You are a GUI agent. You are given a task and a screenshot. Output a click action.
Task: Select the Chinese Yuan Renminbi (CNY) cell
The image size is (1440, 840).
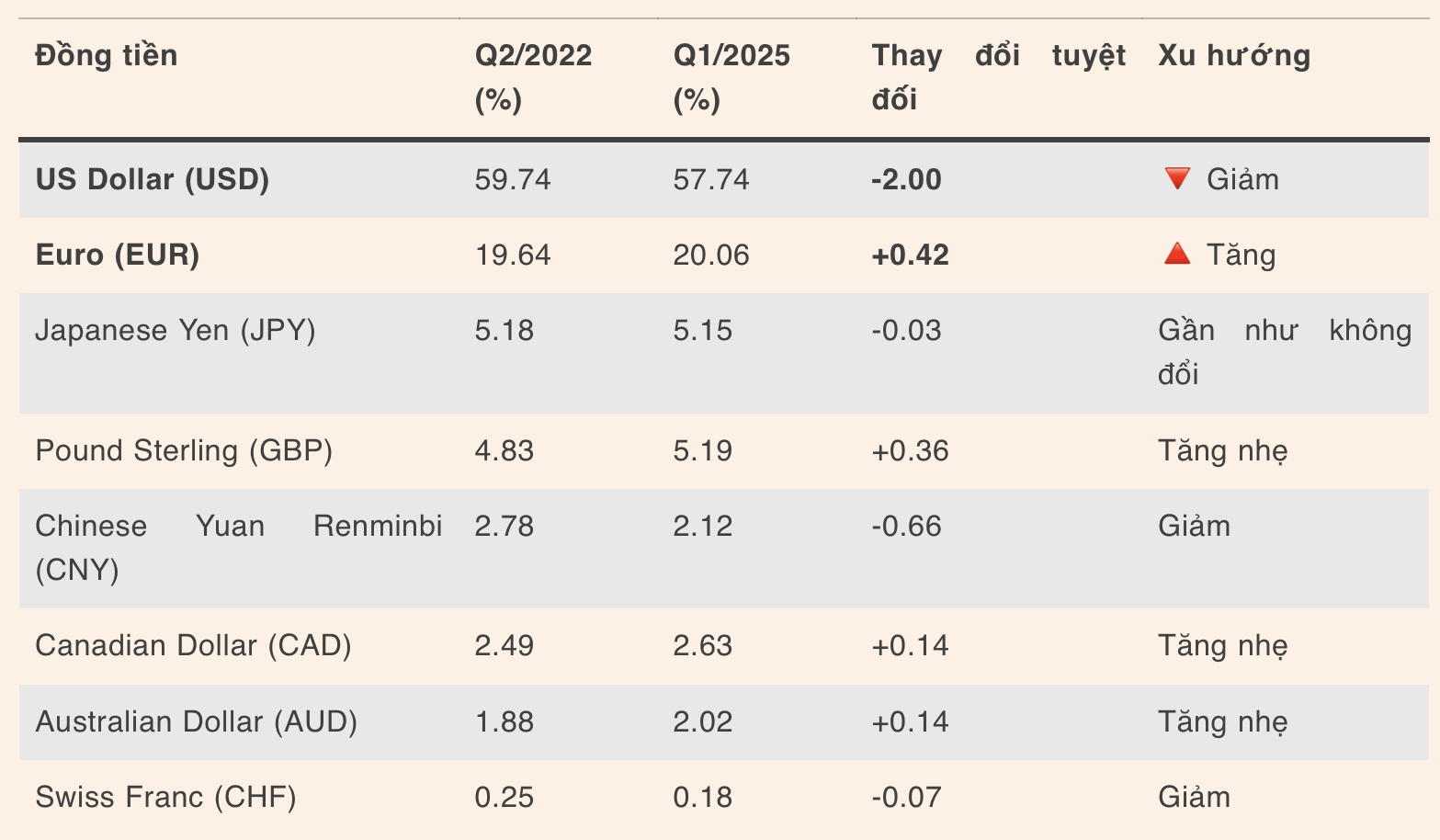coord(238,548)
